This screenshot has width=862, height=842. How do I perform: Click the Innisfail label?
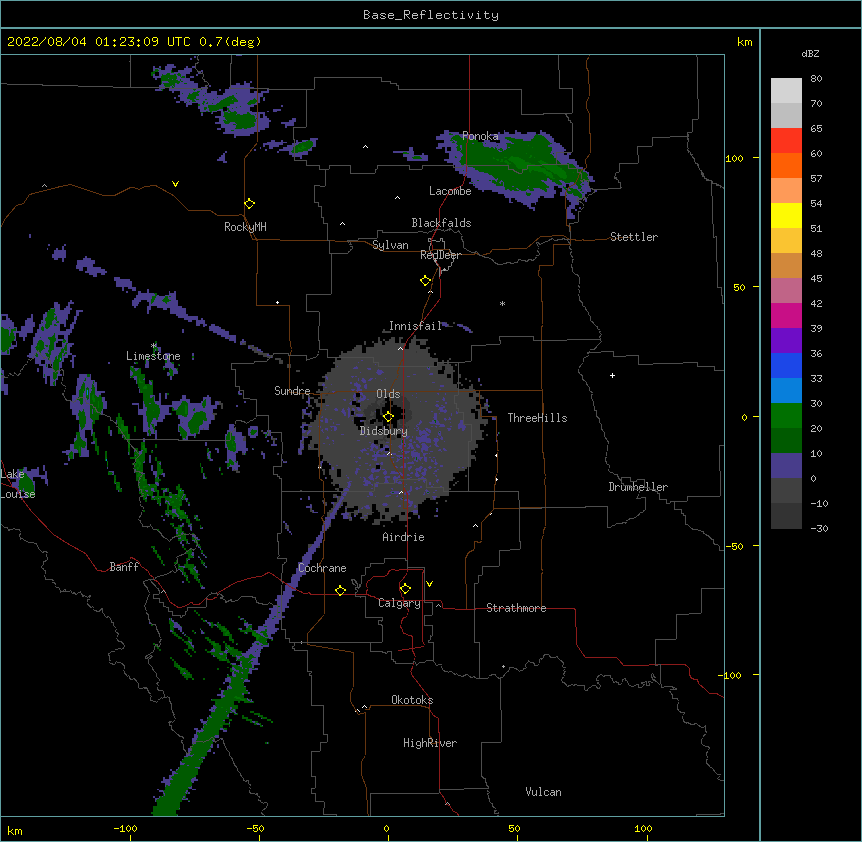point(415,326)
